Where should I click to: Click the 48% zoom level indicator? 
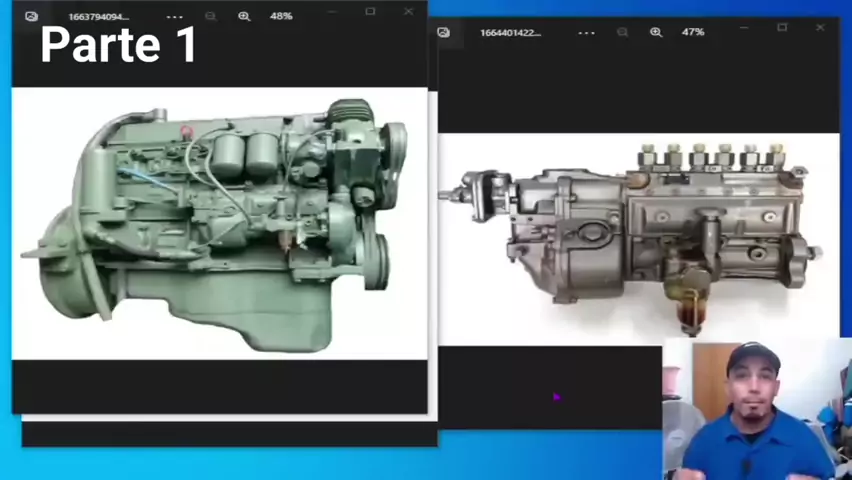click(x=281, y=17)
